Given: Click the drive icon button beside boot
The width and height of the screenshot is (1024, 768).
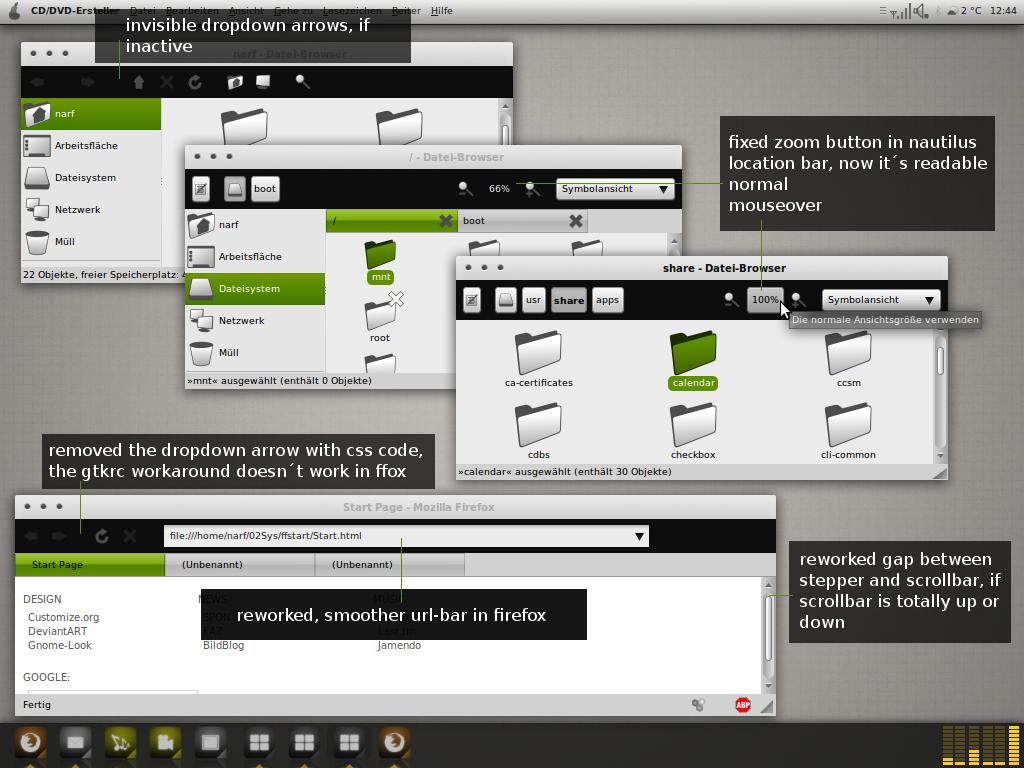Looking at the screenshot, I should pyautogui.click(x=235, y=189).
